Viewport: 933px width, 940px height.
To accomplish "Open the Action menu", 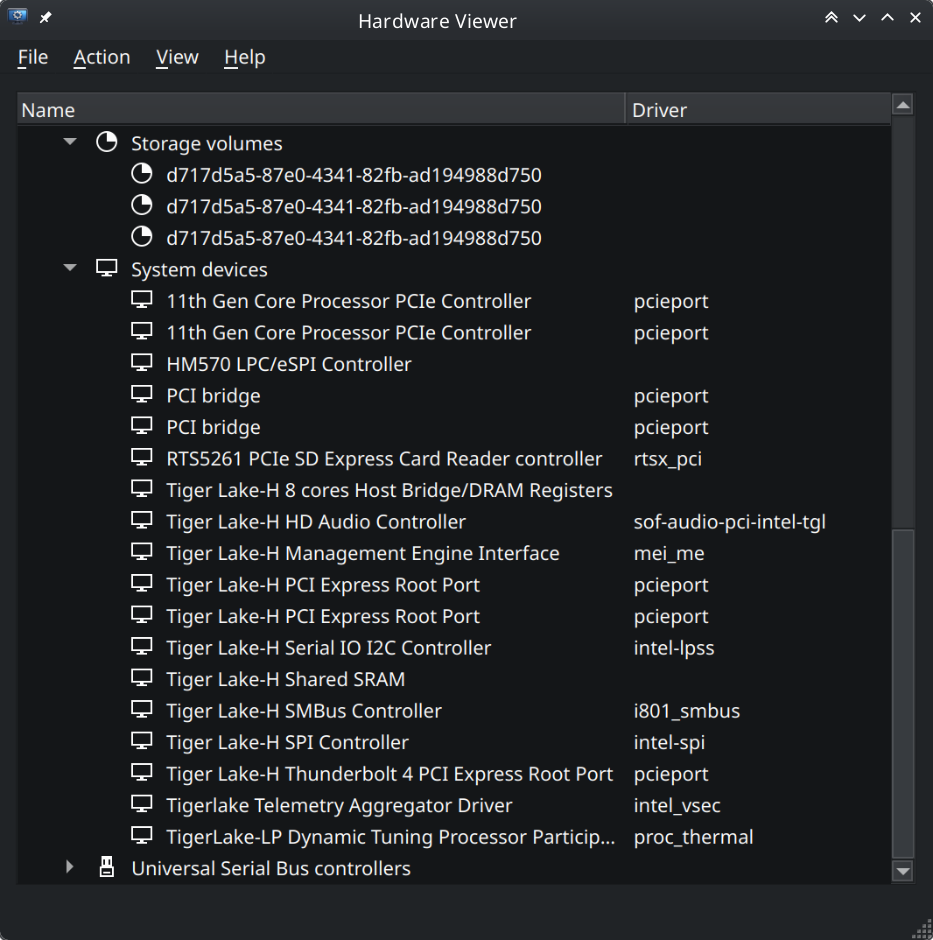I will [x=101, y=57].
